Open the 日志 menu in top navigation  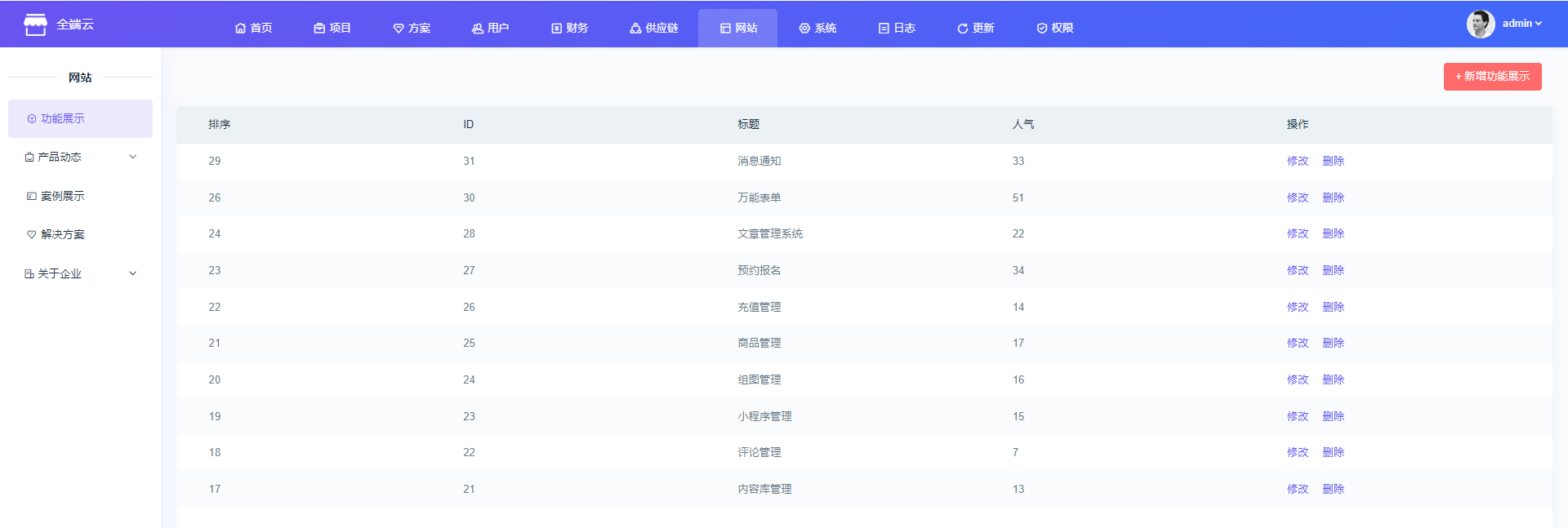click(897, 29)
